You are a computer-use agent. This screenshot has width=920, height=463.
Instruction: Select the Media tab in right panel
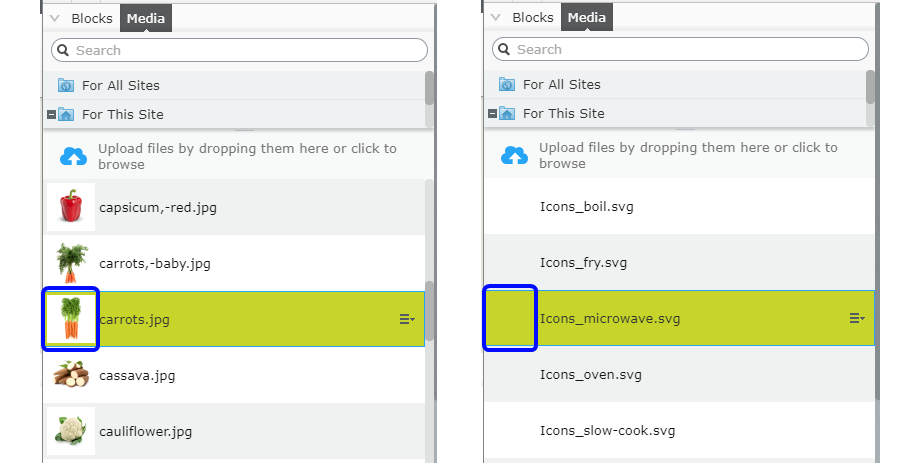pyautogui.click(x=587, y=17)
